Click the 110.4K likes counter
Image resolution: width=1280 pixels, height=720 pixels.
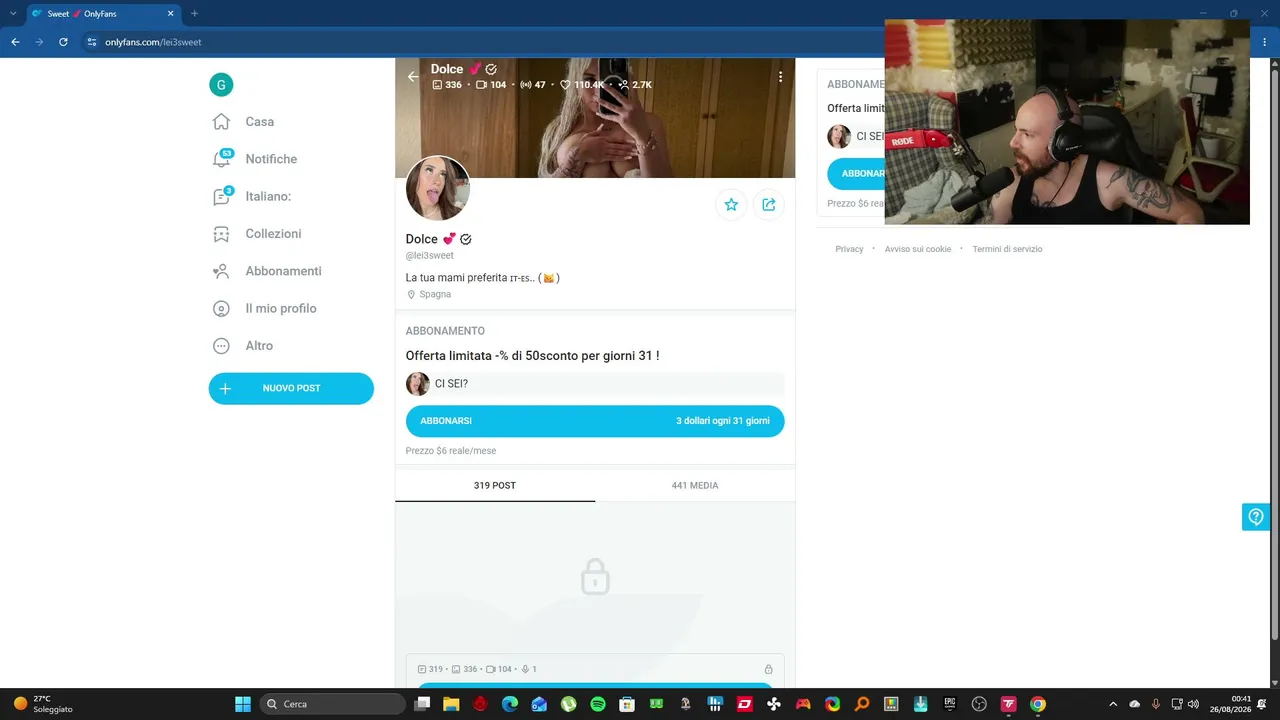click(582, 85)
